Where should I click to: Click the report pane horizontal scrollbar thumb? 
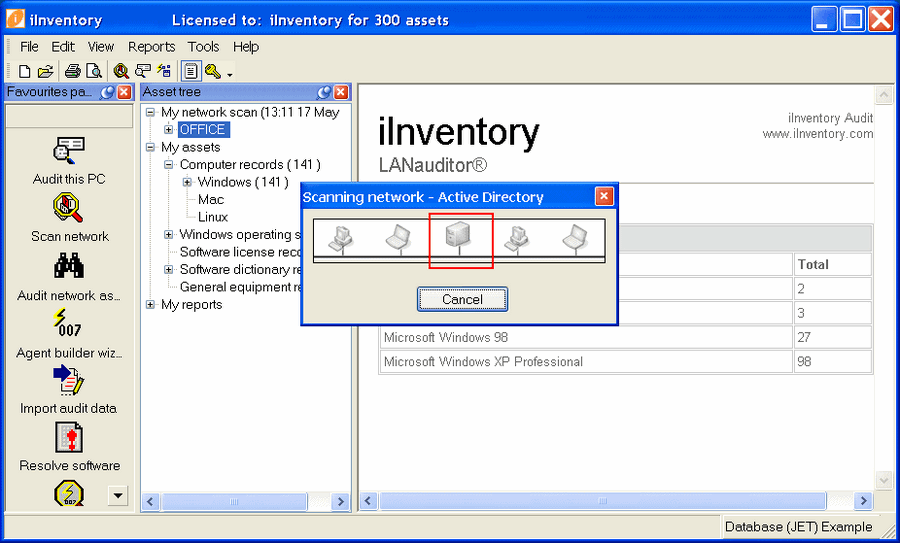tap(602, 501)
